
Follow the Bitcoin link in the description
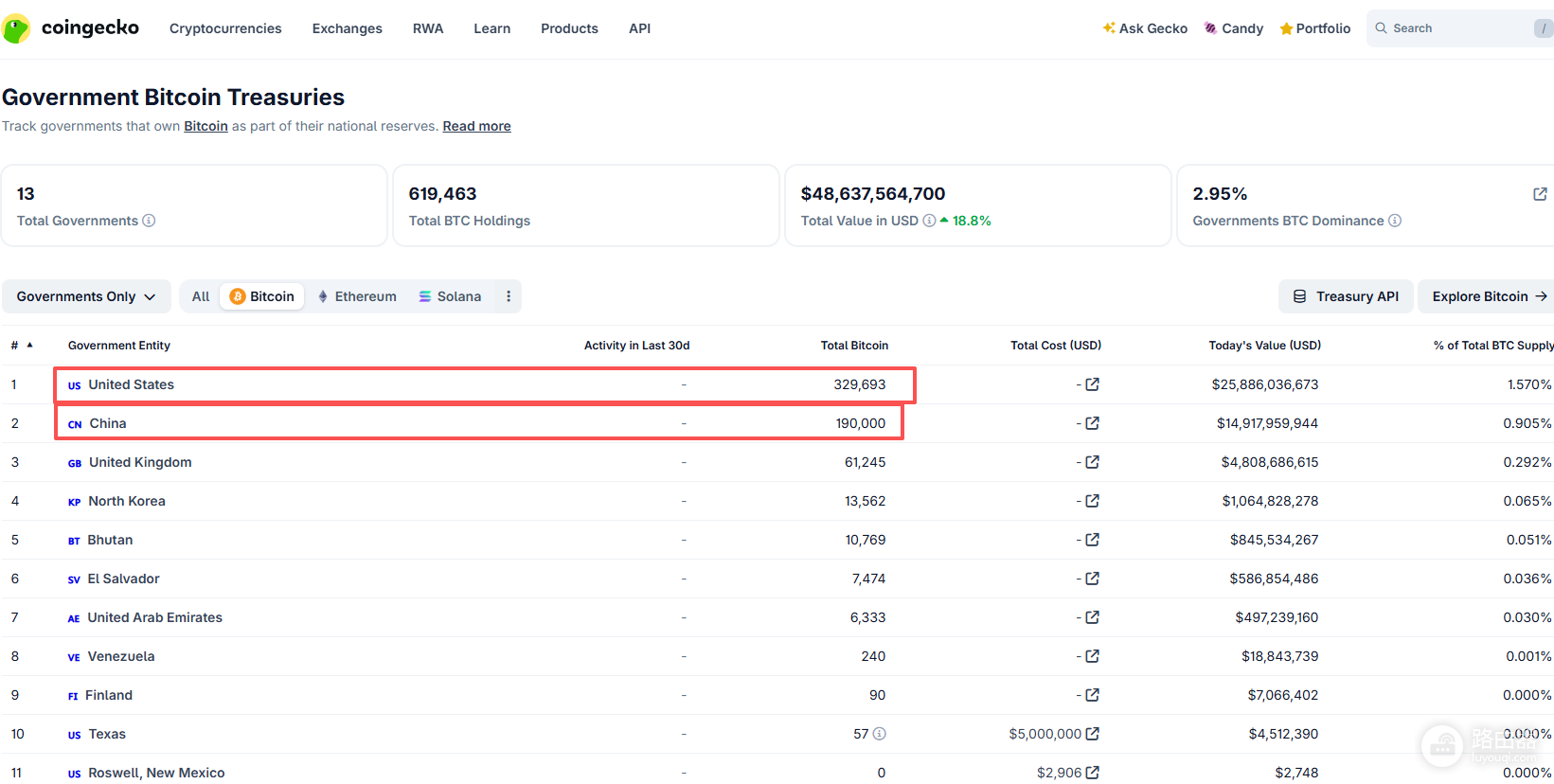pos(205,126)
